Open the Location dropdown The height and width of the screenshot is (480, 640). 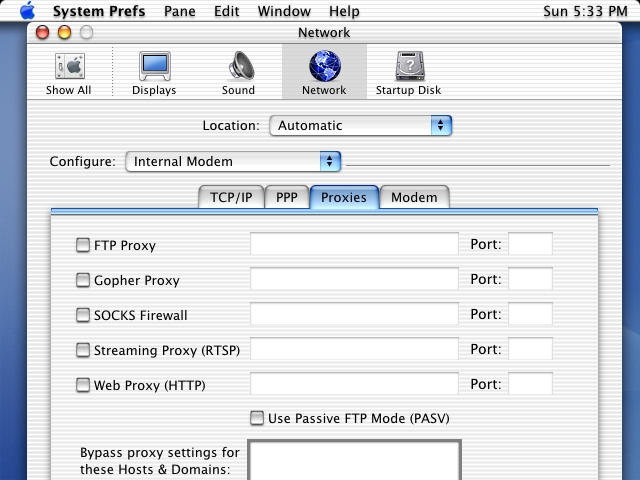point(361,125)
